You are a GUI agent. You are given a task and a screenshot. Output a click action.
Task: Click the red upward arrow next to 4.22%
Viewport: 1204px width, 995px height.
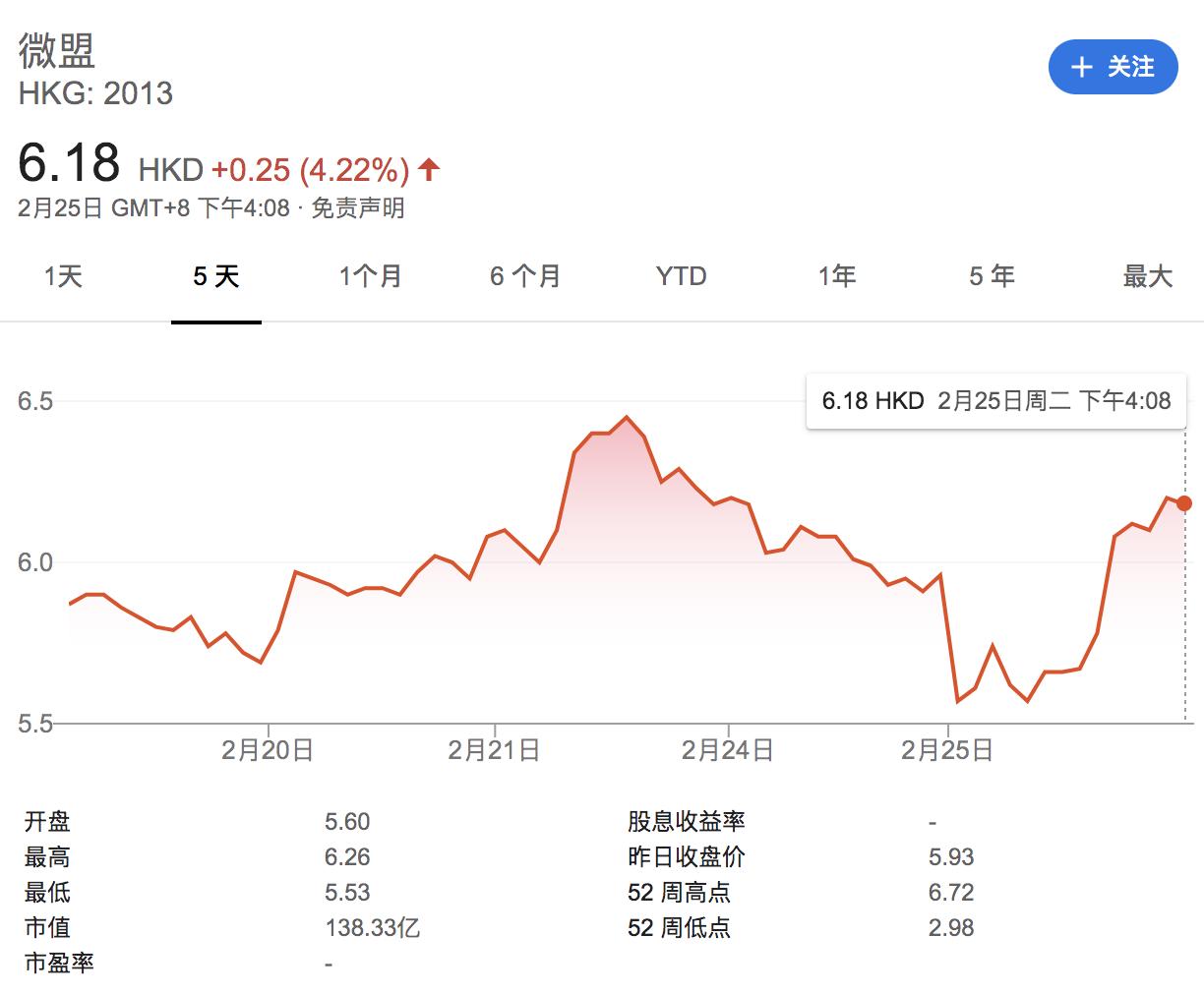428,169
